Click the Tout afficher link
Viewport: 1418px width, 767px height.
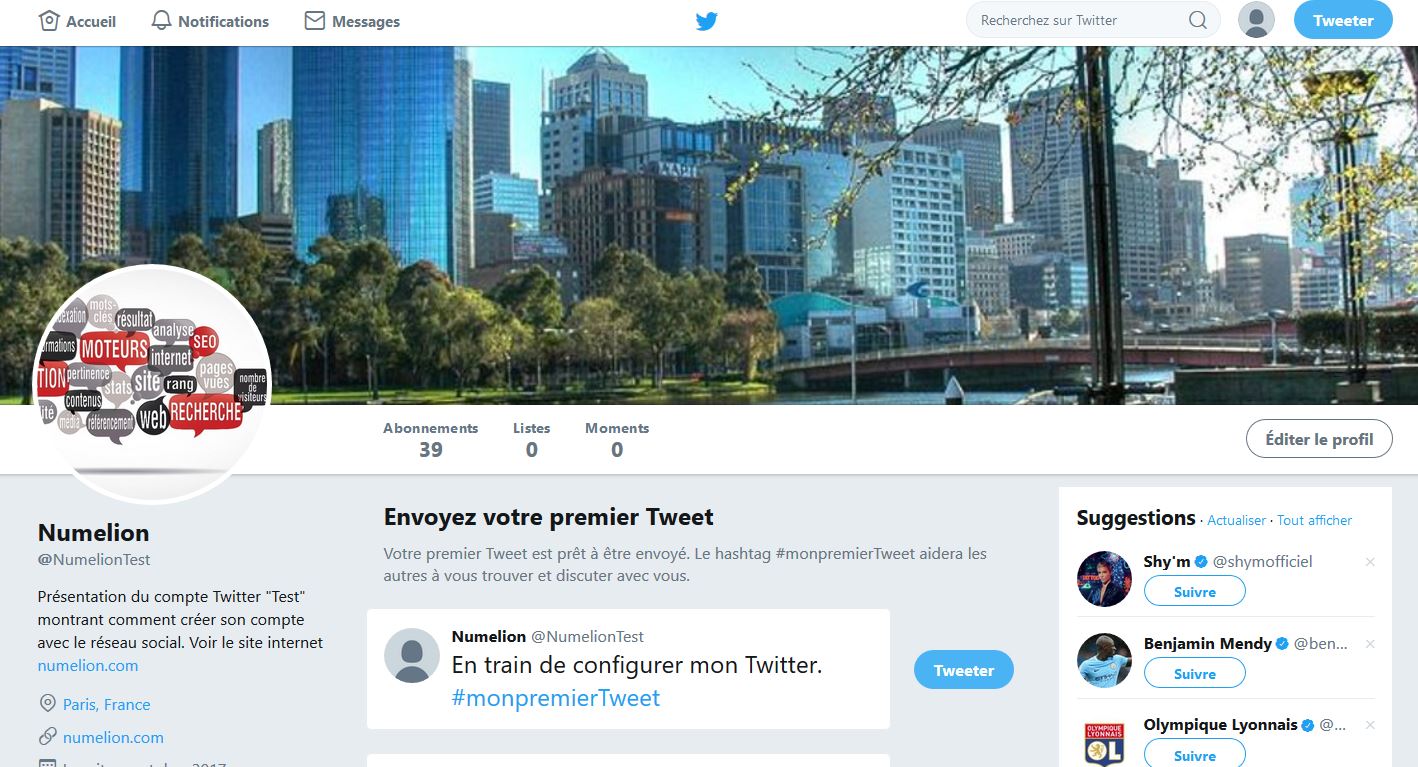(1314, 520)
